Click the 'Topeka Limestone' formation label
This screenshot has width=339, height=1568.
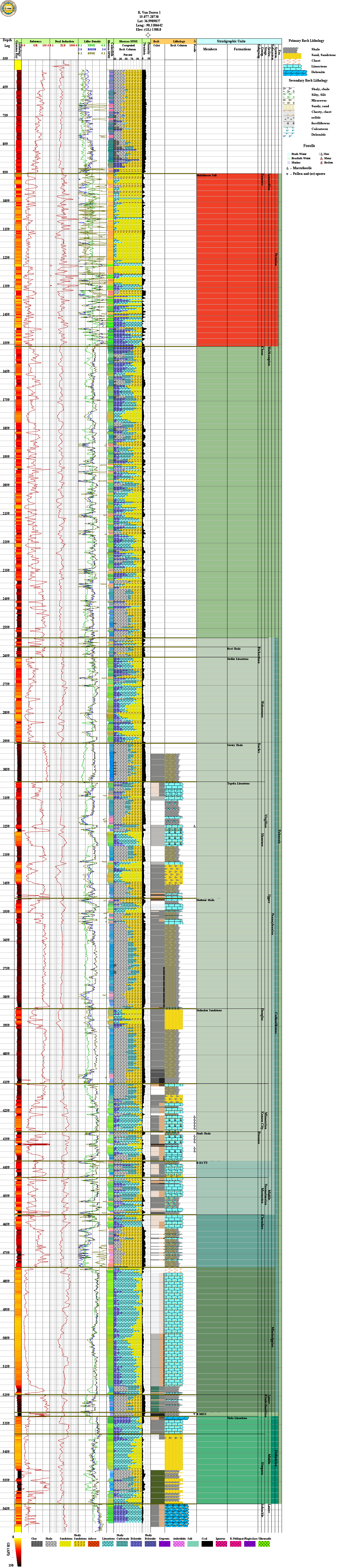pos(239,783)
